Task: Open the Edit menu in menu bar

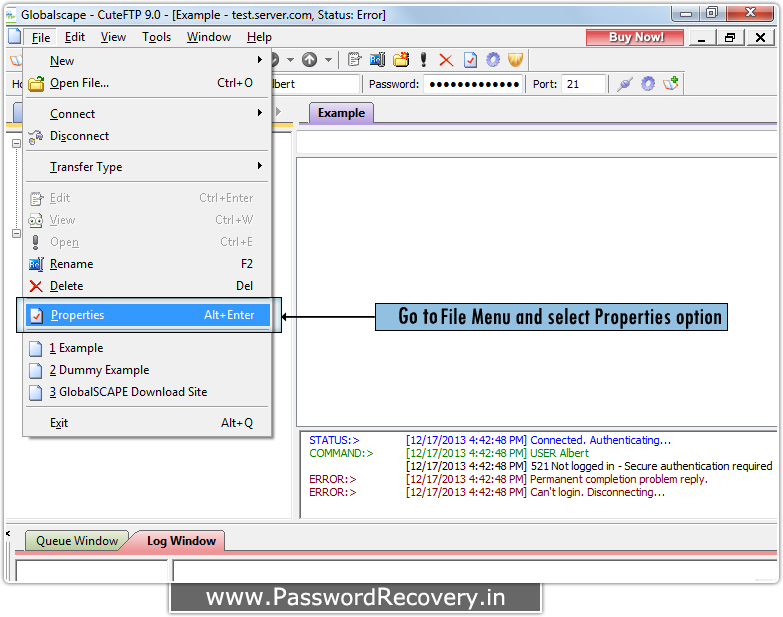Action: 75,37
